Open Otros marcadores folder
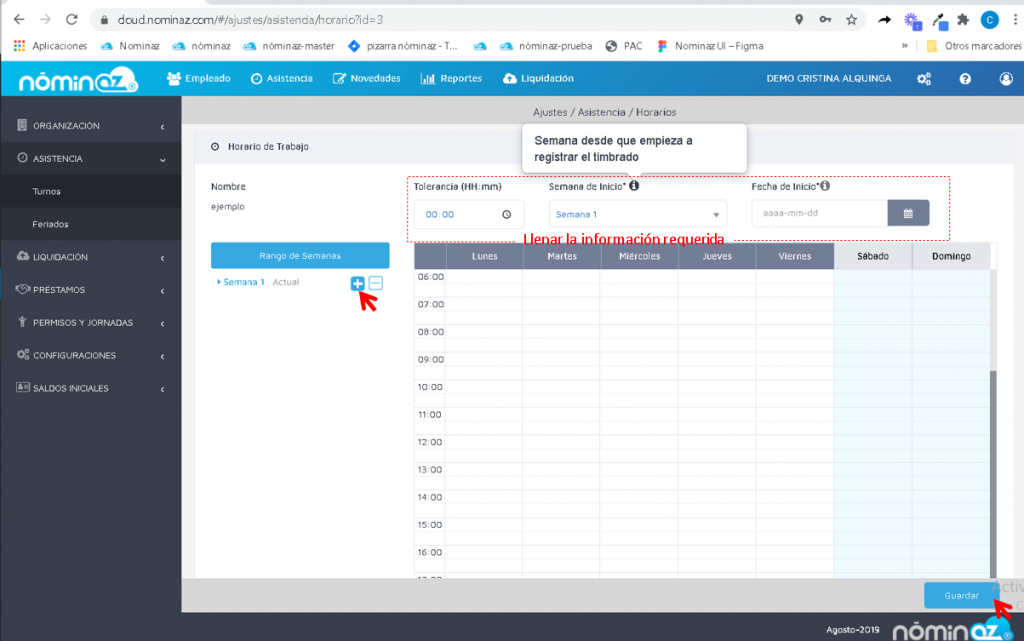The height and width of the screenshot is (641, 1024). (x=974, y=46)
